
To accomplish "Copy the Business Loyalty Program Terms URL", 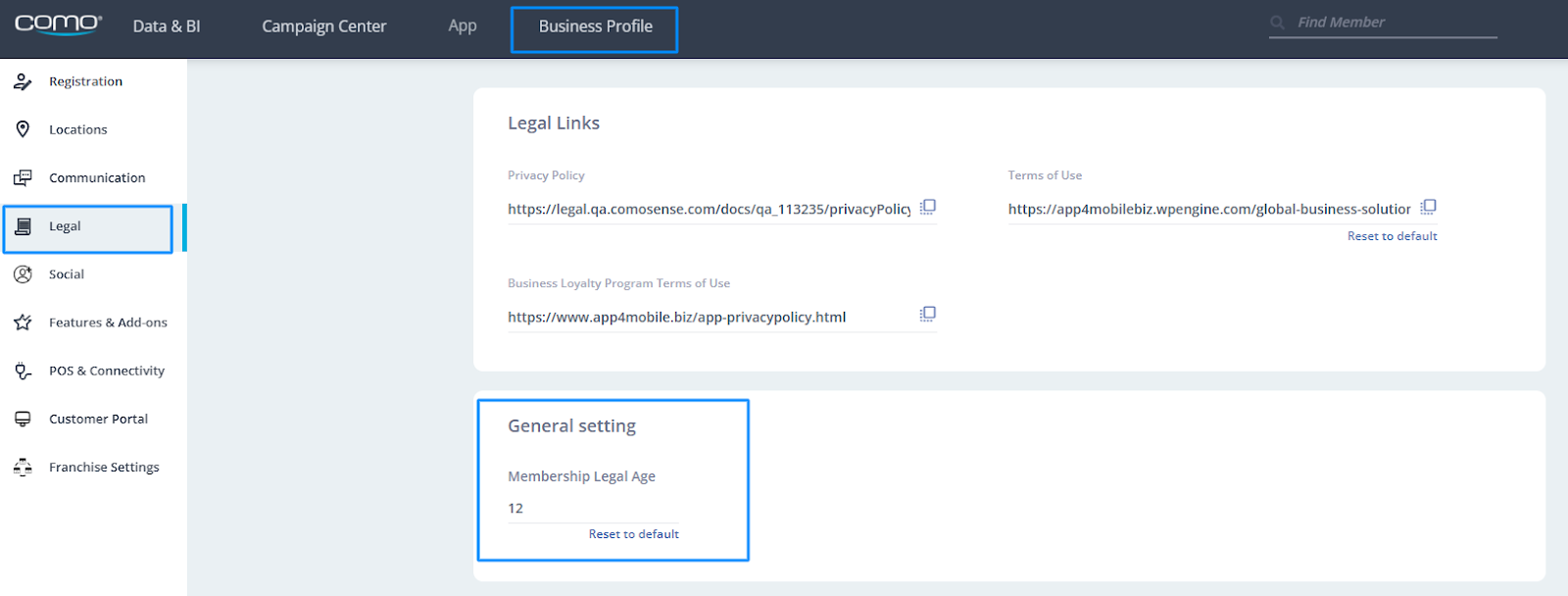I will tap(927, 314).
